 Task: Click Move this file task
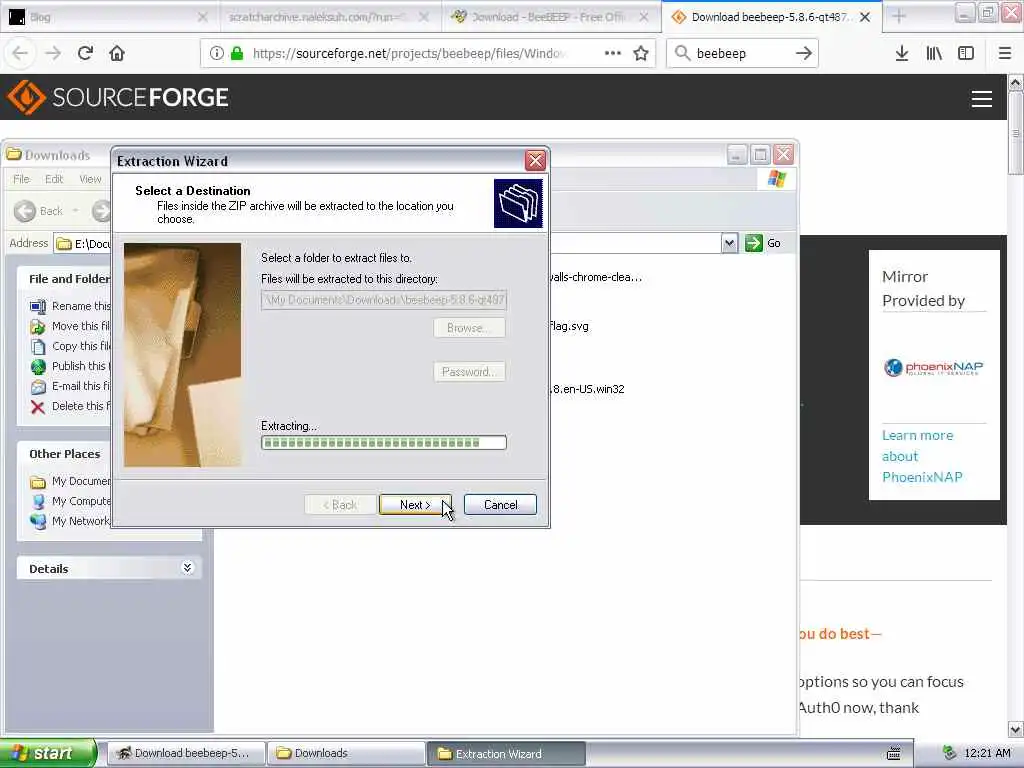point(71,326)
